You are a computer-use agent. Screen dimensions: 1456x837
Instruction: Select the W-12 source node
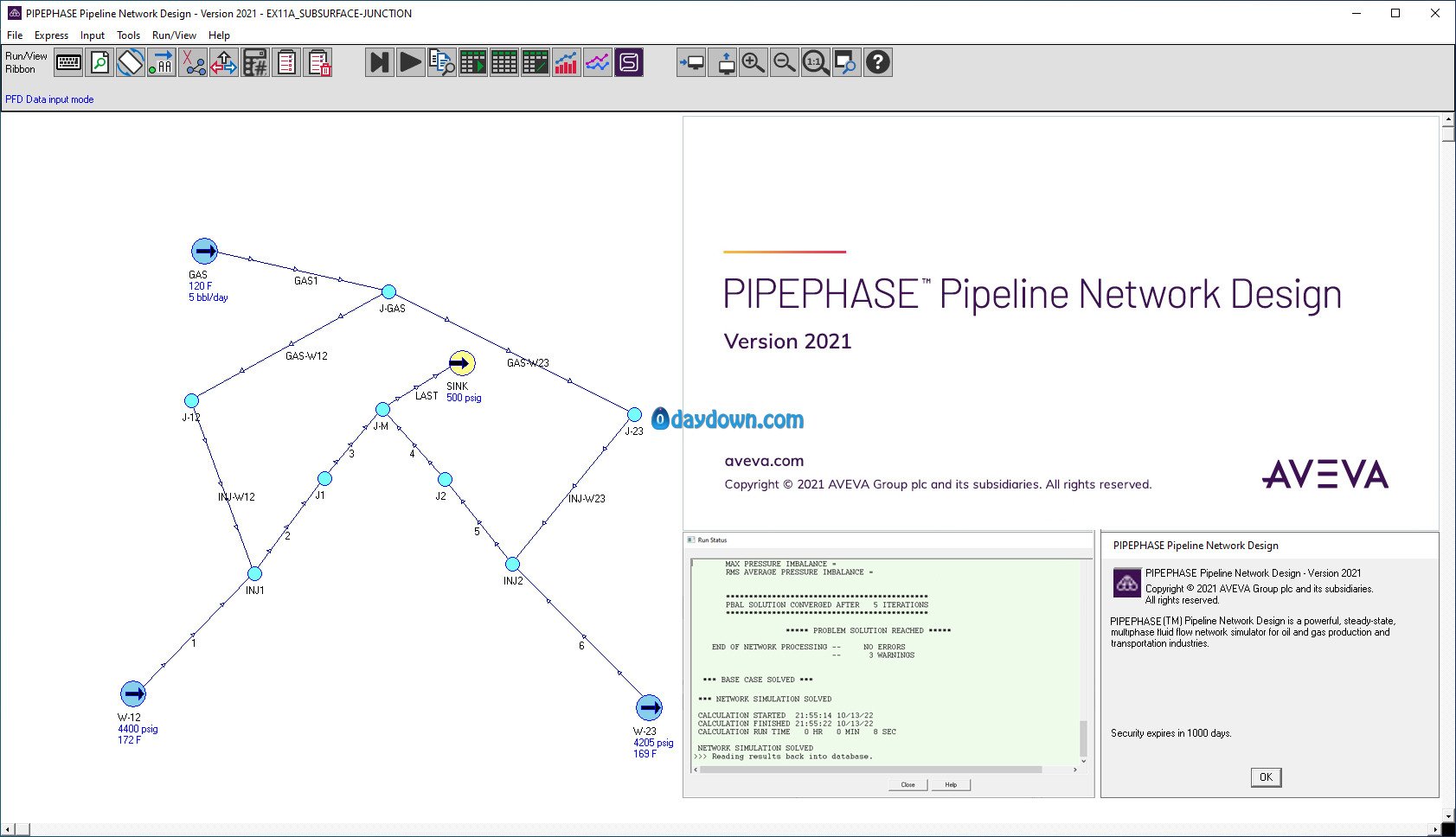point(133,693)
